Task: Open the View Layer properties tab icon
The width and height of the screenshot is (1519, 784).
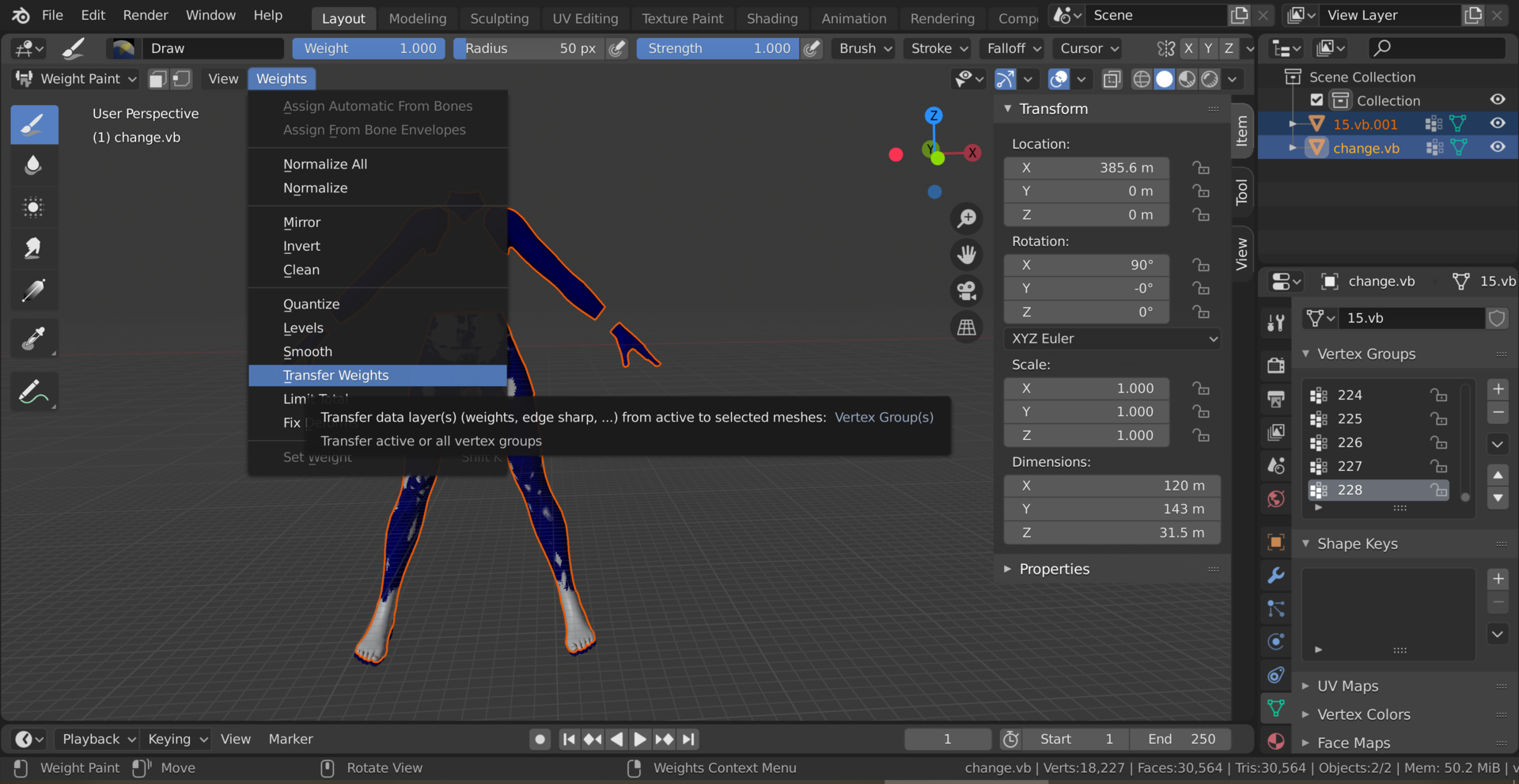Action: (x=1276, y=432)
